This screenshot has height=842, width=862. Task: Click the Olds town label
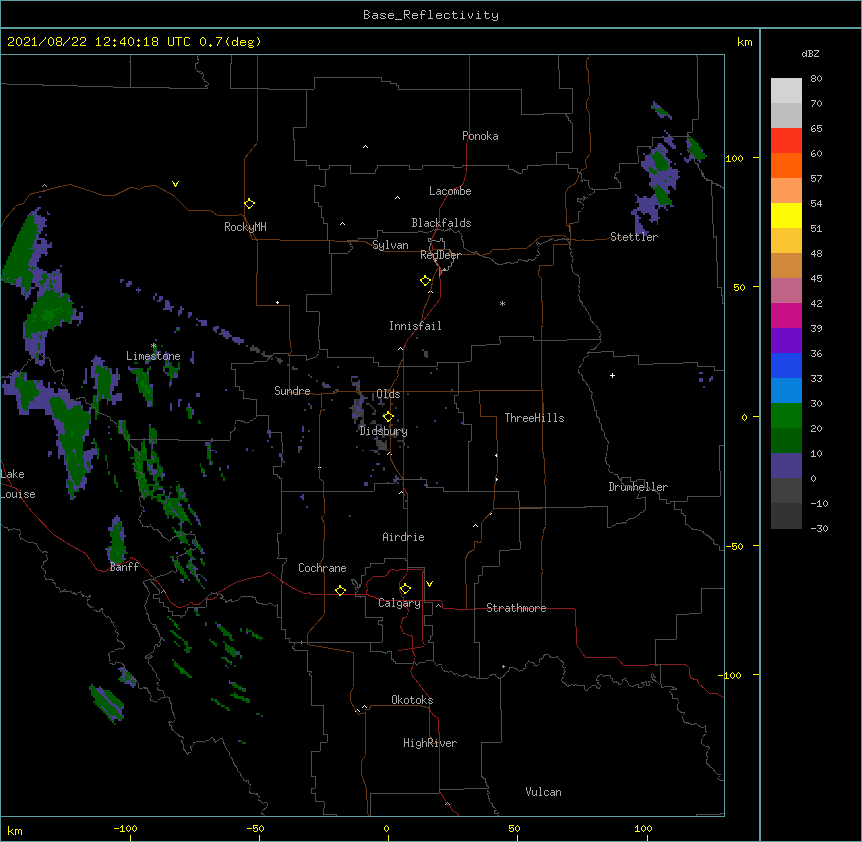(388, 394)
